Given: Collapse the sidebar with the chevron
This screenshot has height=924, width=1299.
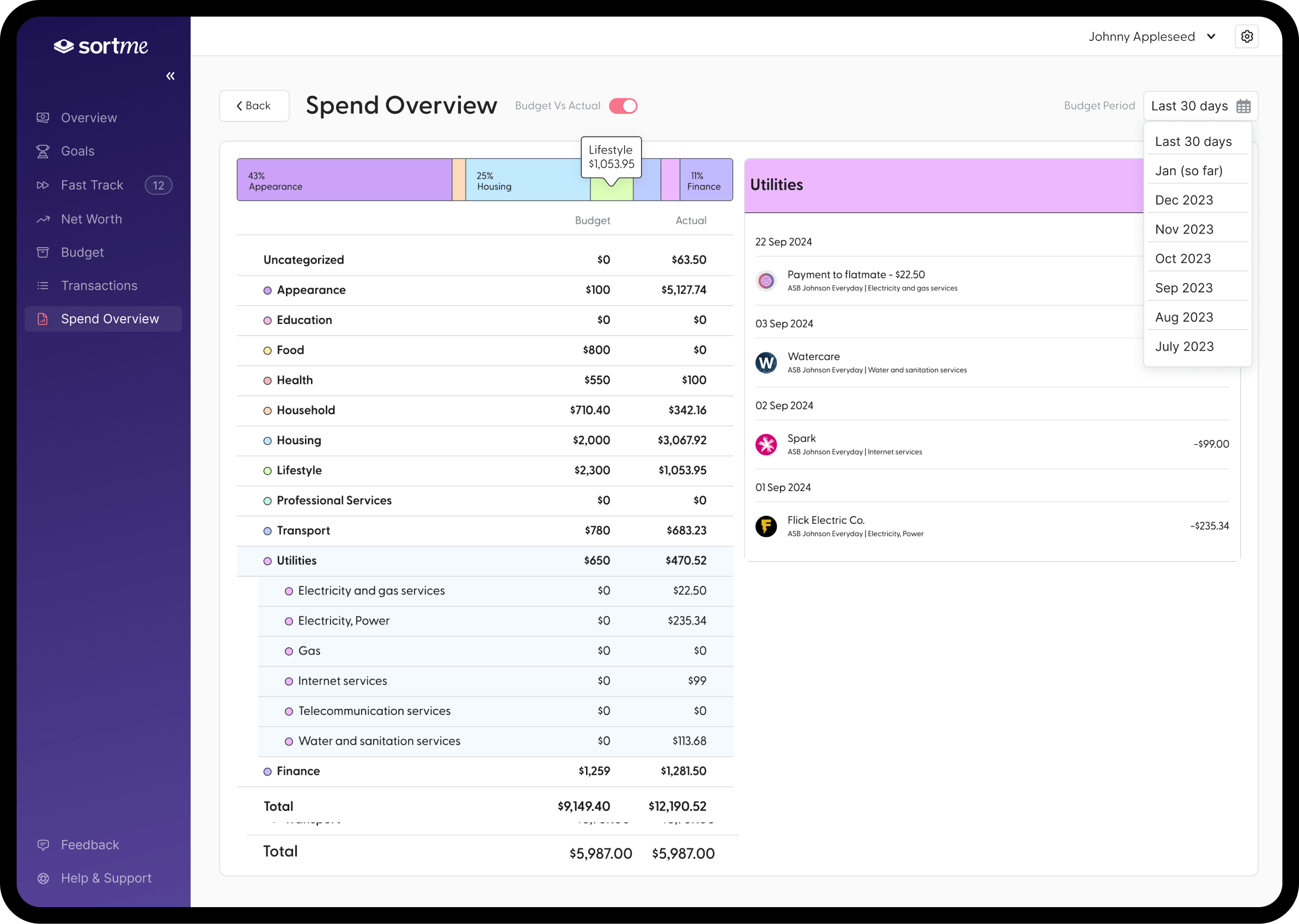Looking at the screenshot, I should point(169,75).
